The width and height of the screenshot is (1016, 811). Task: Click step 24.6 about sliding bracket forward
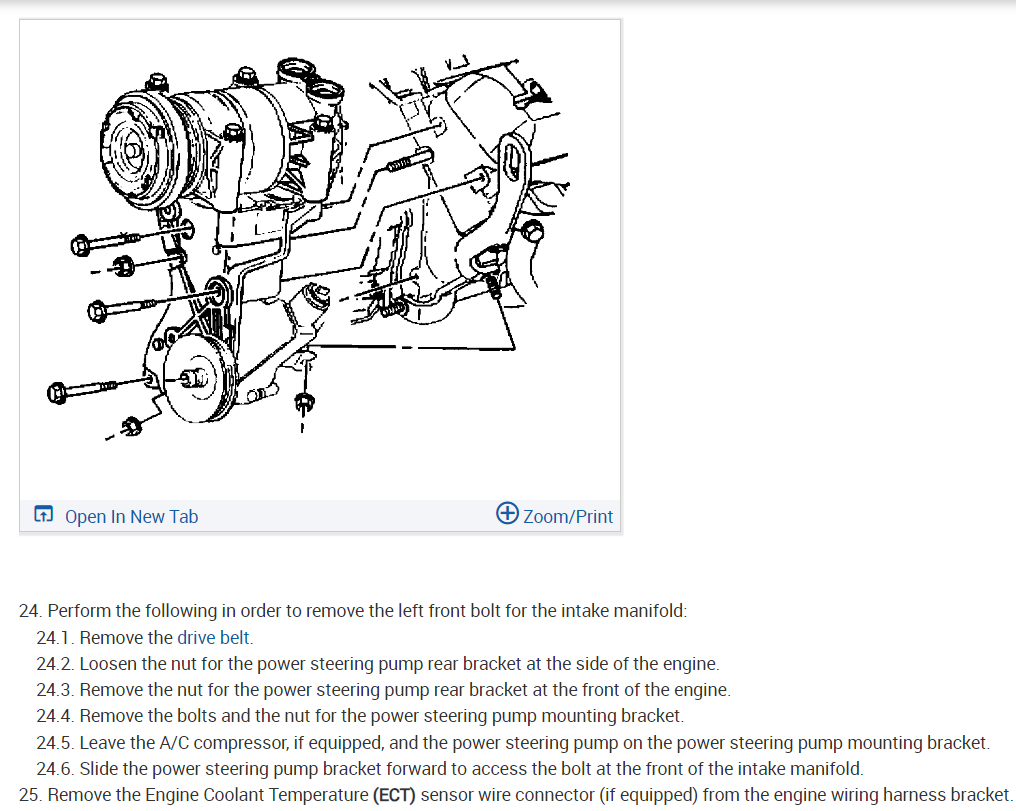pyautogui.click(x=450, y=768)
